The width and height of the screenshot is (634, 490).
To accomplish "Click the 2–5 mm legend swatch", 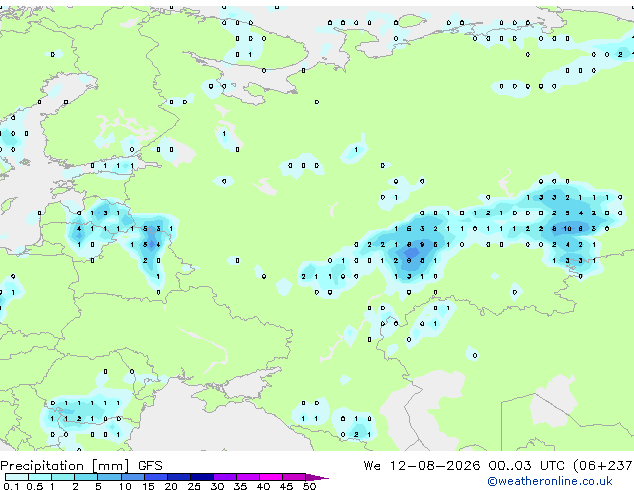I will point(86,477).
